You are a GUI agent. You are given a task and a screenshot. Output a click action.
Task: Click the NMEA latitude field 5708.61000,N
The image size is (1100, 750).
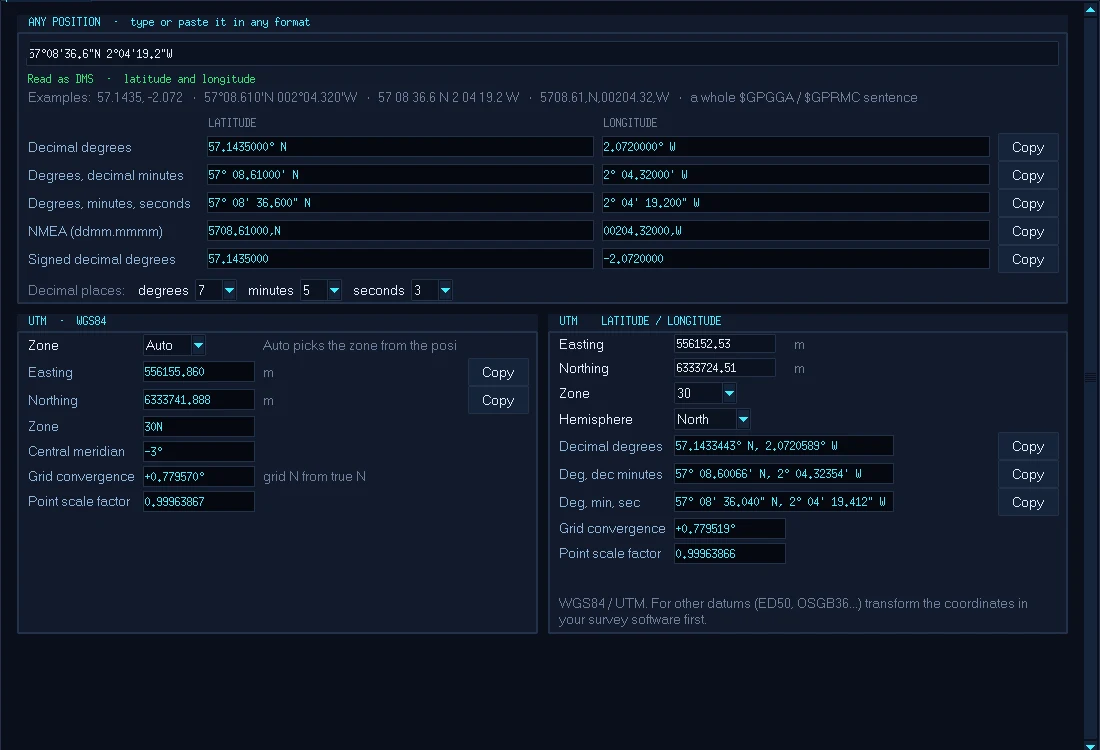pyautogui.click(x=400, y=231)
